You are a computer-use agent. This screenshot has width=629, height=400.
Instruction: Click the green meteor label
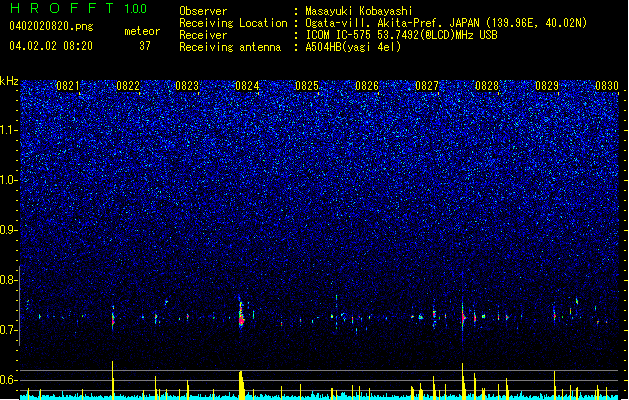[142, 31]
